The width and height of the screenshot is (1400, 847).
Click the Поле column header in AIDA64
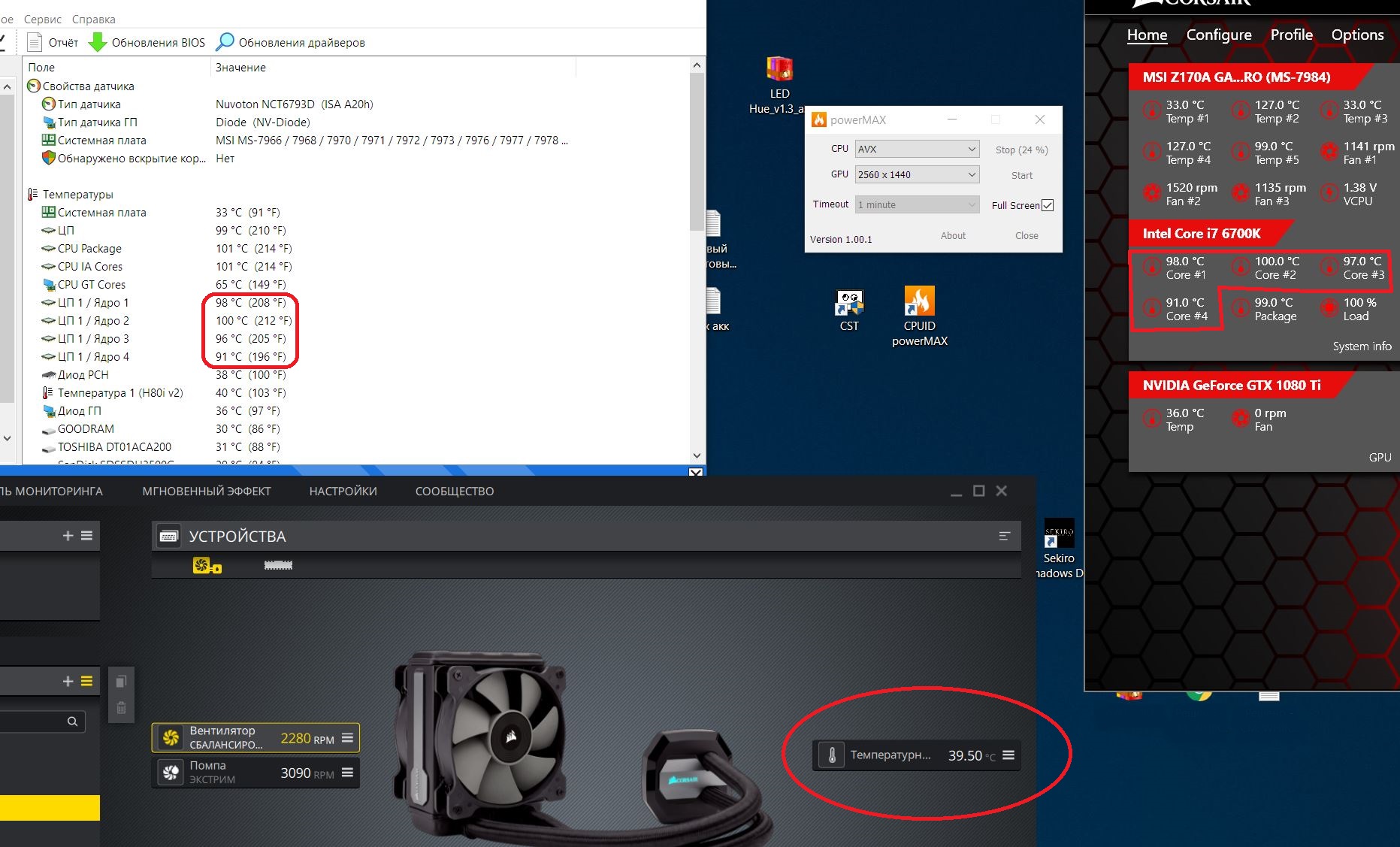point(117,68)
